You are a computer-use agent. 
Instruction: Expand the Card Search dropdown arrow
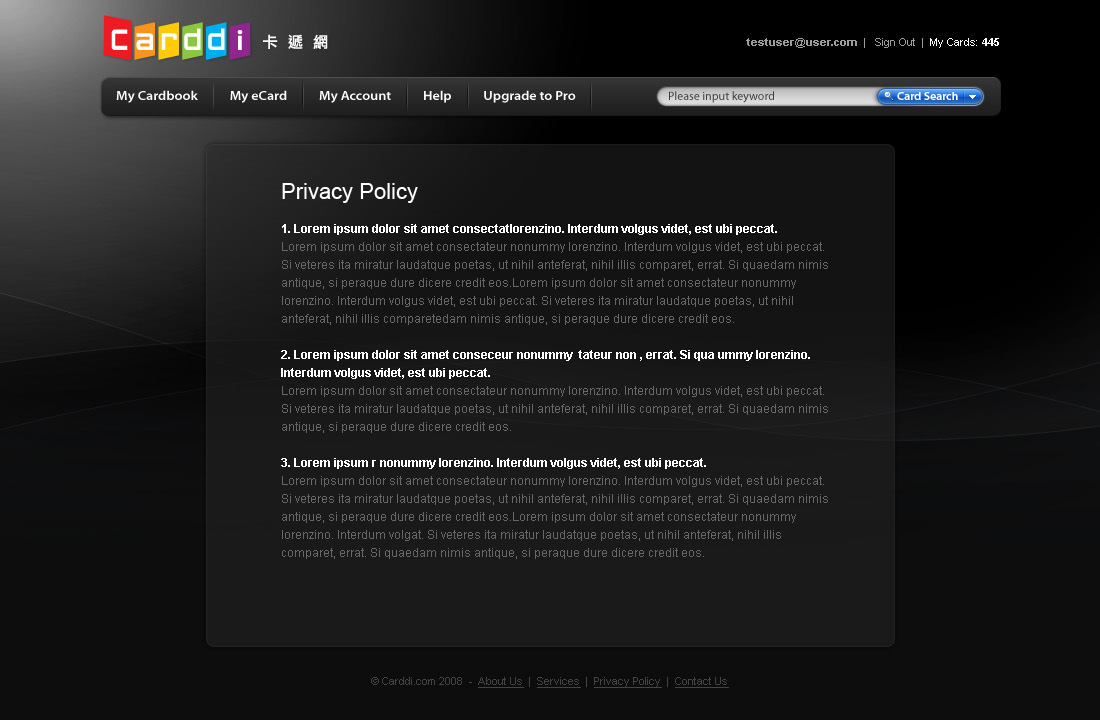tap(972, 97)
